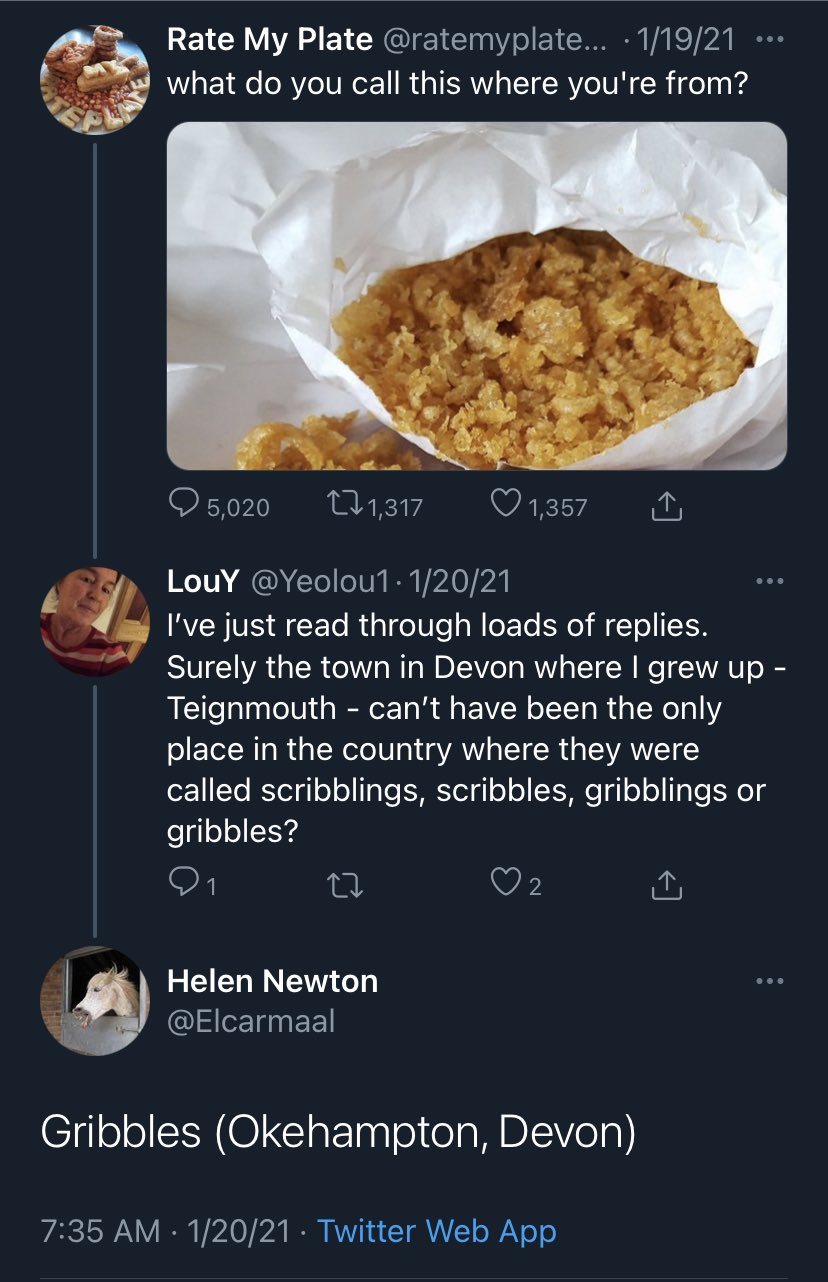The height and width of the screenshot is (1282, 828).
Task: Open Rate My Plate profile avatar
Action: click(x=94, y=77)
